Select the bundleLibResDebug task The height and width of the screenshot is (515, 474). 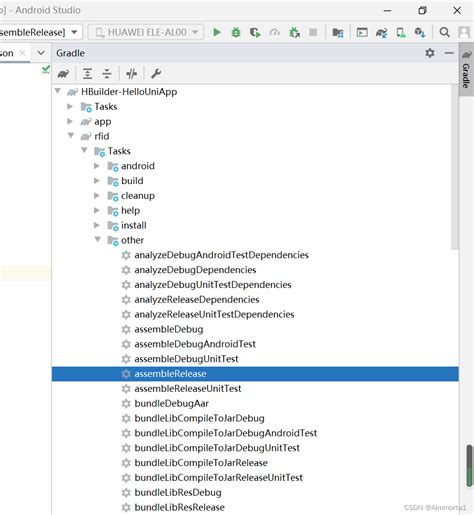pos(178,492)
